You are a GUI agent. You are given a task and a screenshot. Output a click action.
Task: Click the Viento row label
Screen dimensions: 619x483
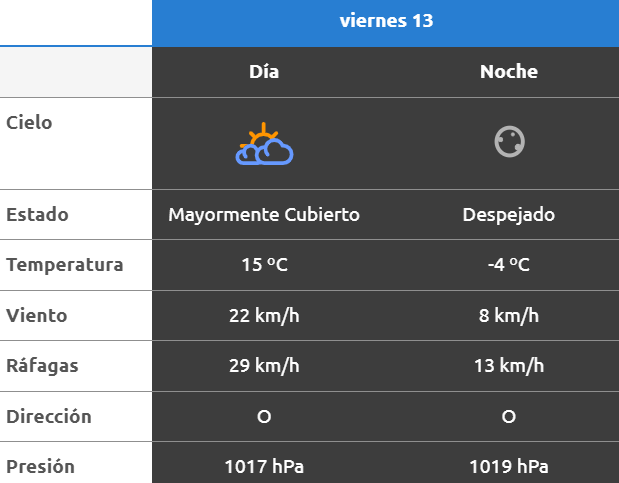pyautogui.click(x=37, y=316)
